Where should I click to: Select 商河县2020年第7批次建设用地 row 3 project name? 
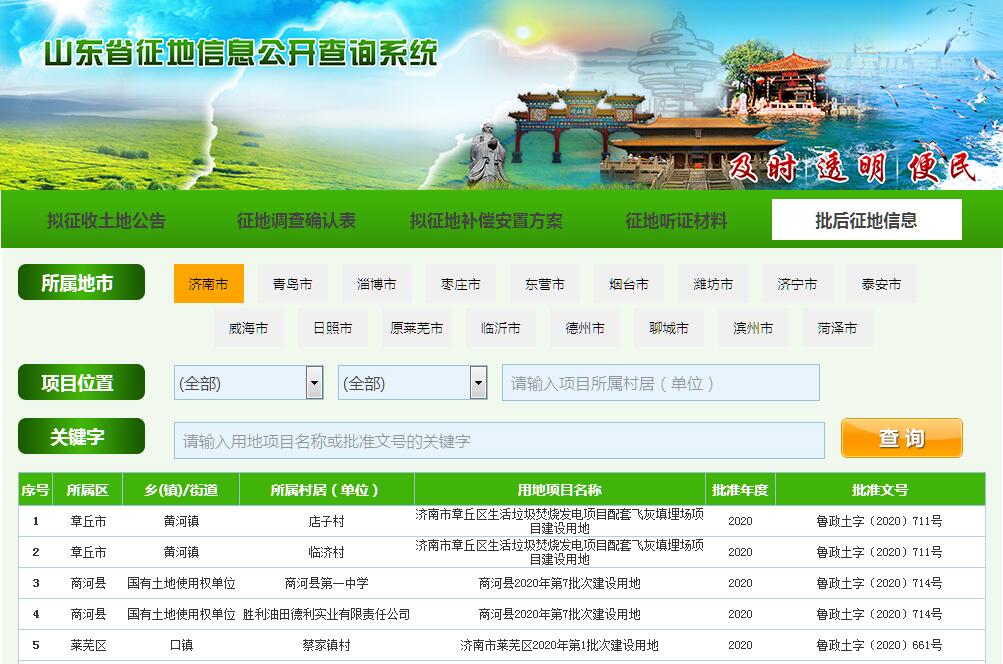point(559,583)
